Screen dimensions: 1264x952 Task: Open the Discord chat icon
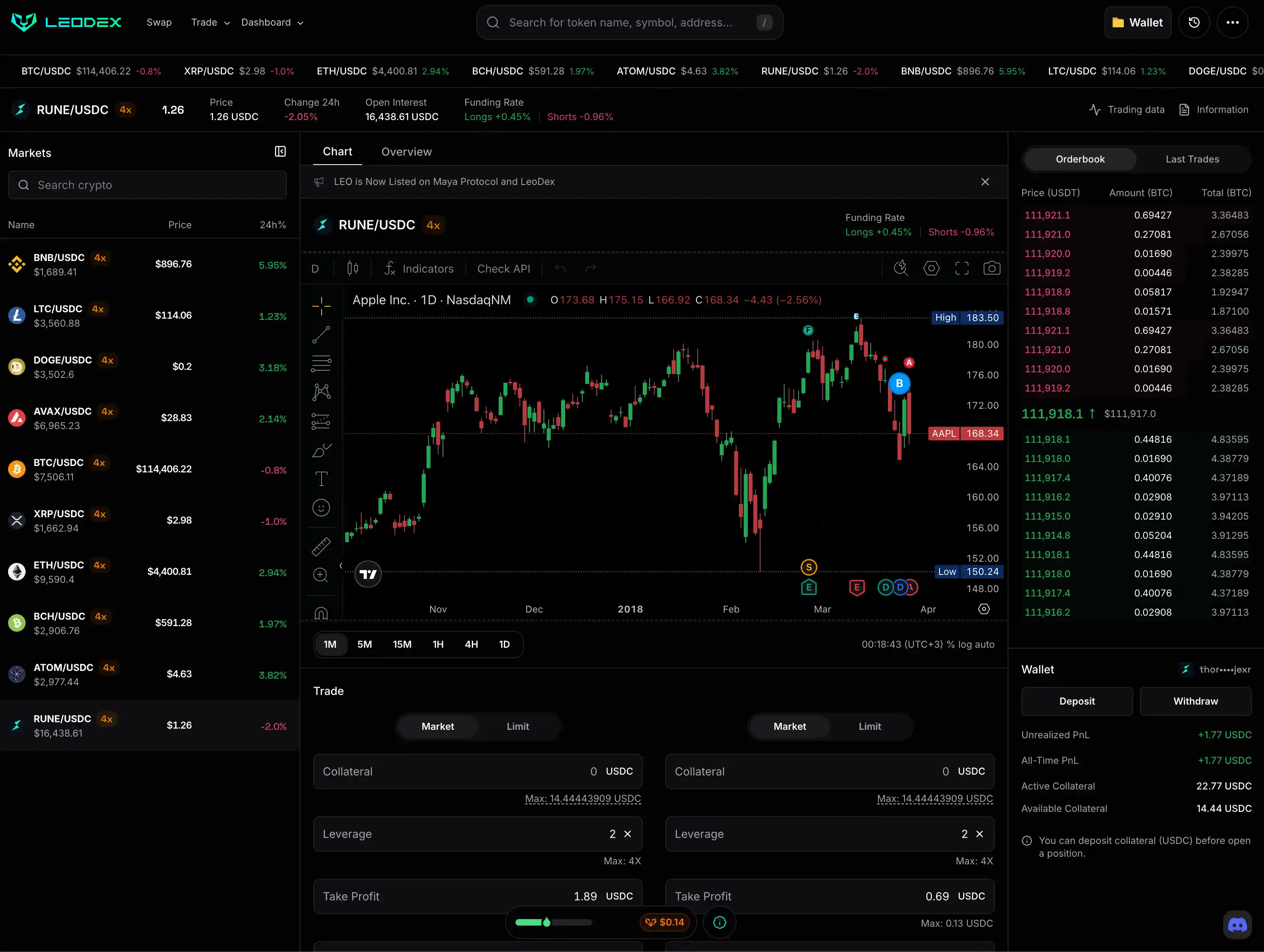pyautogui.click(x=1237, y=925)
